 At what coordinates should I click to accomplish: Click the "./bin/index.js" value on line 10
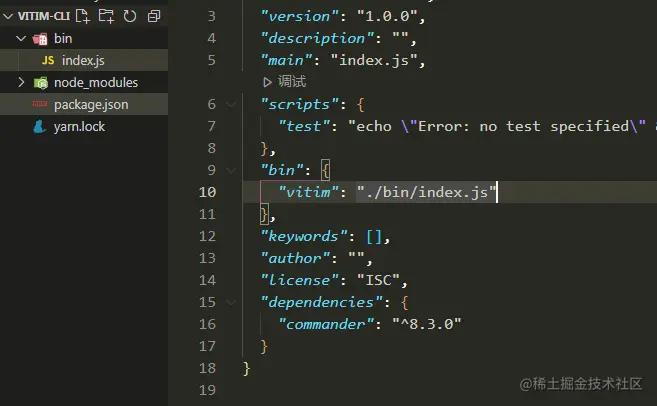pyautogui.click(x=427, y=192)
